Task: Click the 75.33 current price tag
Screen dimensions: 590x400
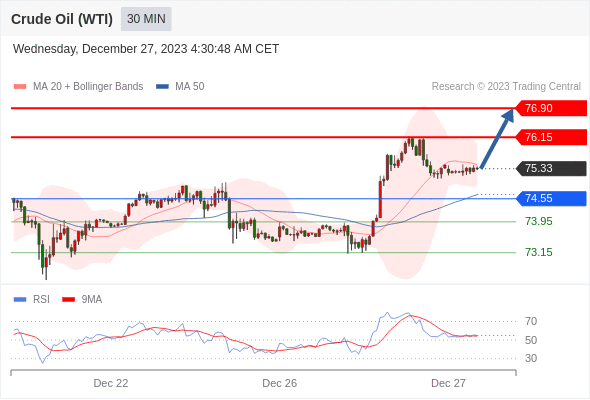Action: (550, 168)
